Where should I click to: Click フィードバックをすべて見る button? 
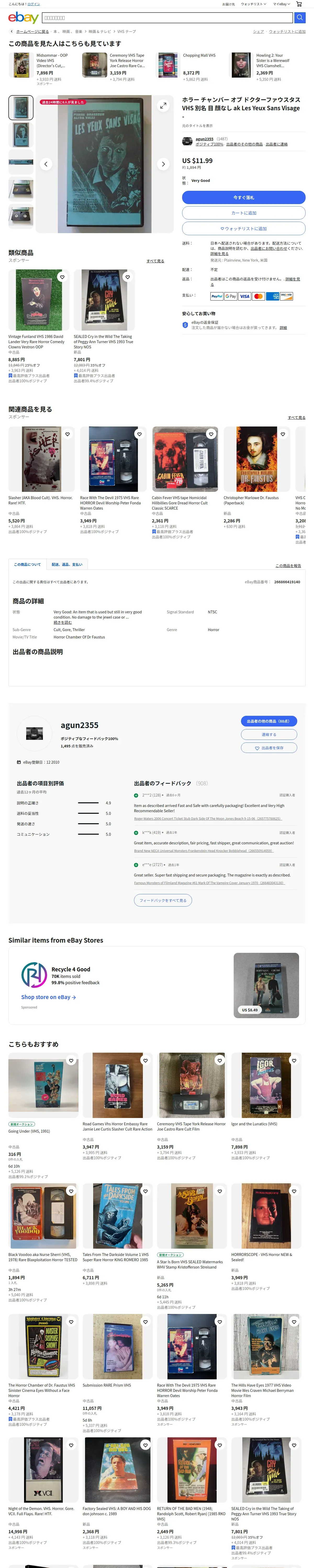(163, 900)
